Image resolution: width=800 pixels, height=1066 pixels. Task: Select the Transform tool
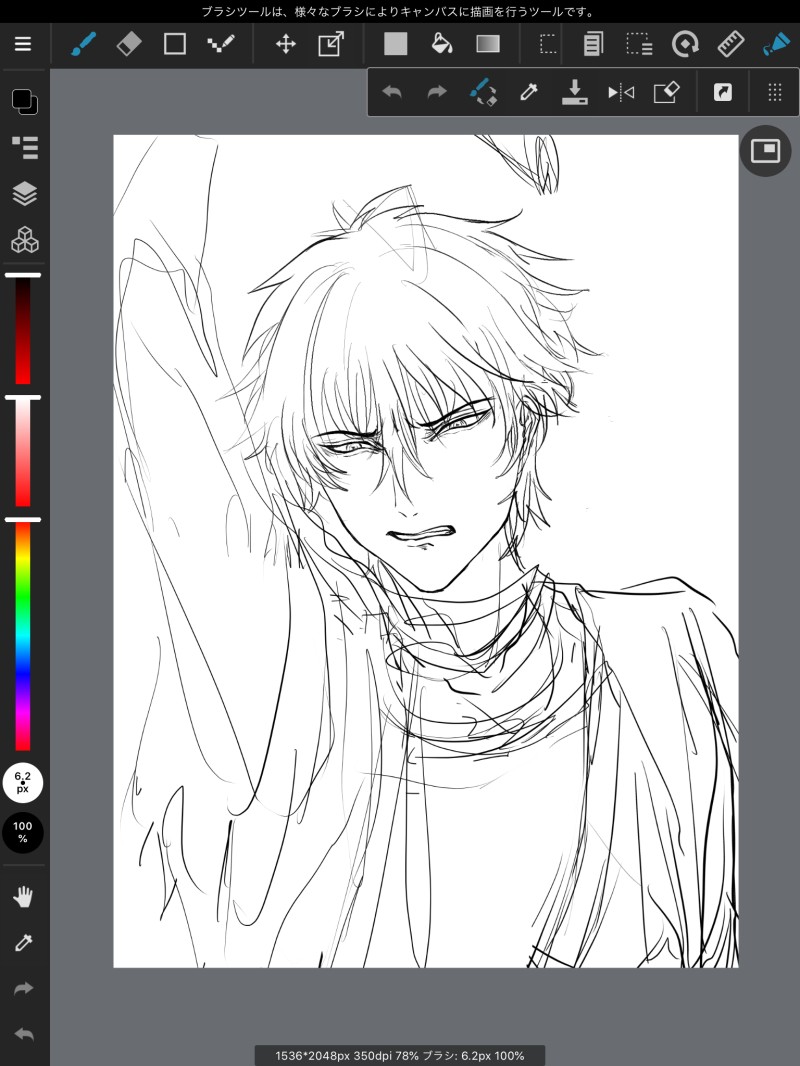click(x=331, y=45)
